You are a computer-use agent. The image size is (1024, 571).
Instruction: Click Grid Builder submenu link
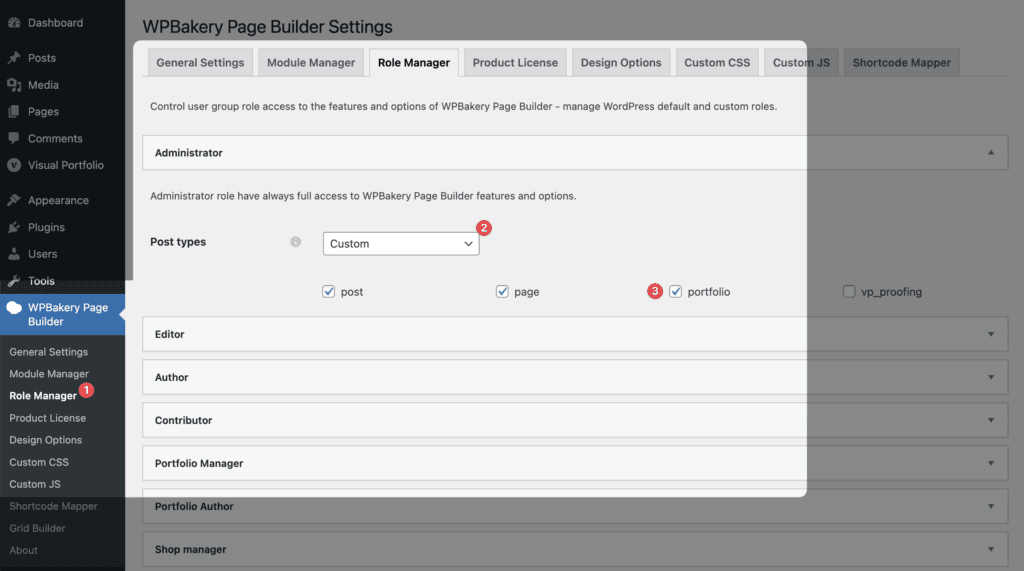[x=37, y=529]
